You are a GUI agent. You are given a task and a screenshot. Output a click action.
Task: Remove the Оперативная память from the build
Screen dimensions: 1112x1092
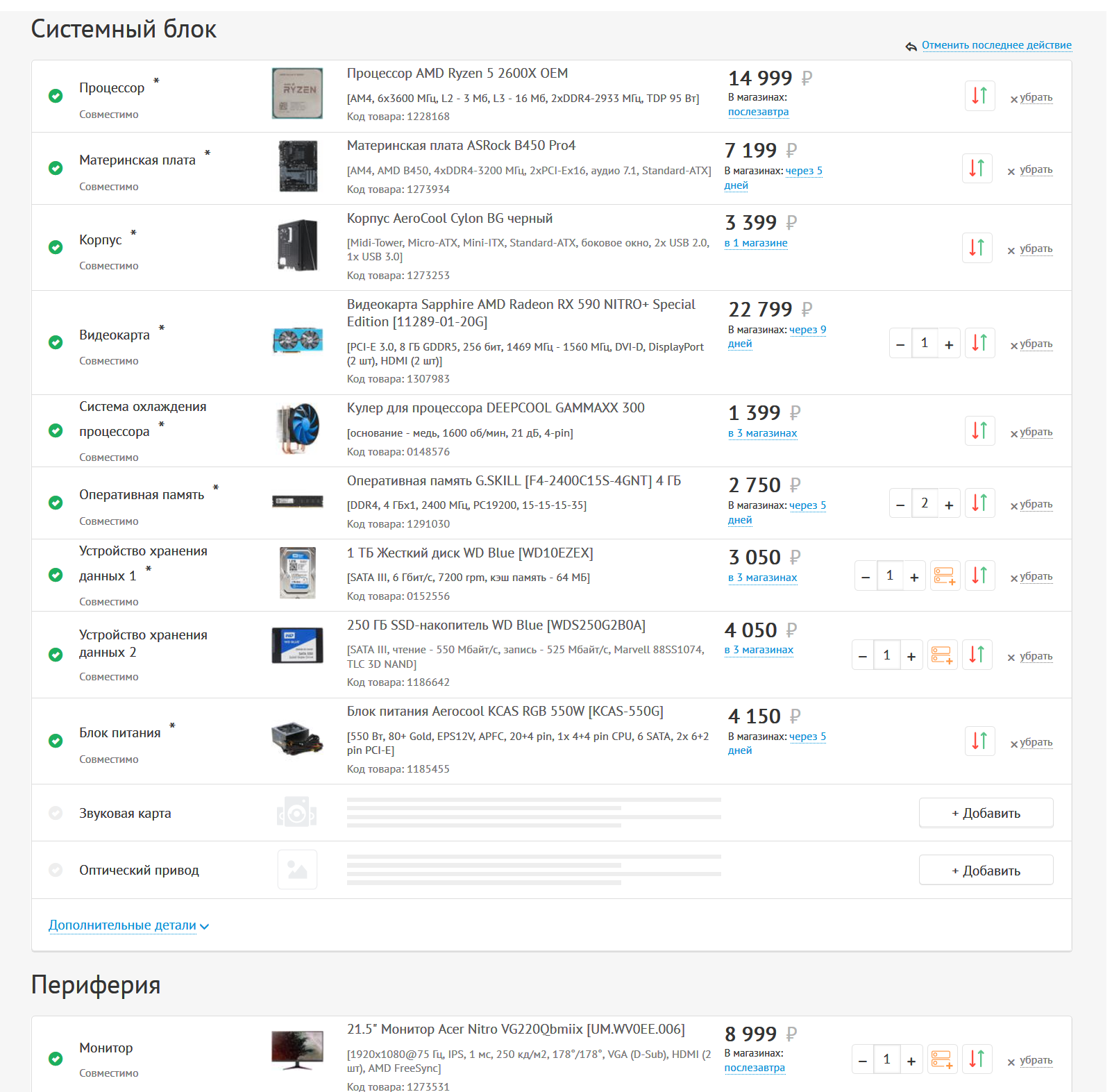1031,505
